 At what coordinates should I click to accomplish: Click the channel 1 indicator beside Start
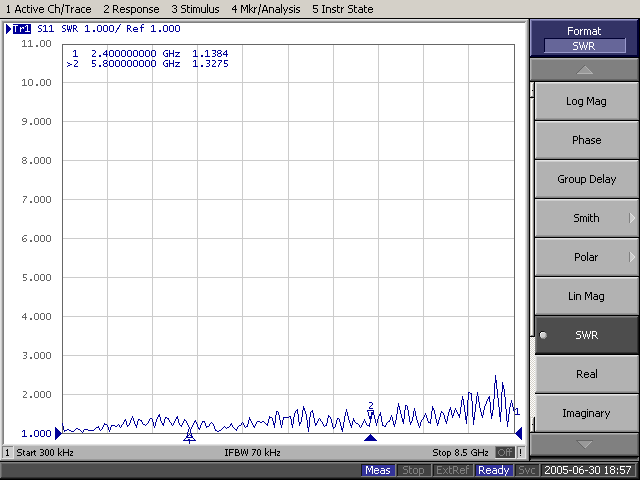click(x=7, y=452)
